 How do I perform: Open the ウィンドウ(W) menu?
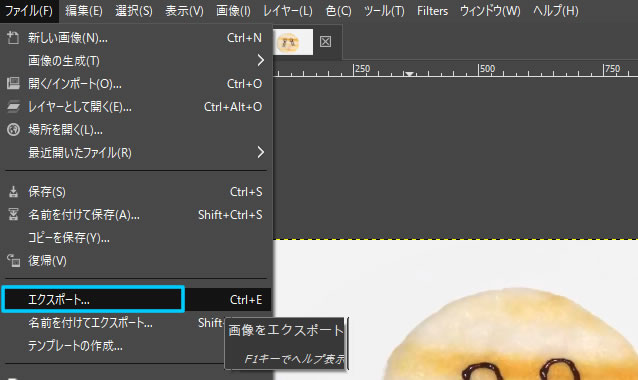(x=490, y=11)
